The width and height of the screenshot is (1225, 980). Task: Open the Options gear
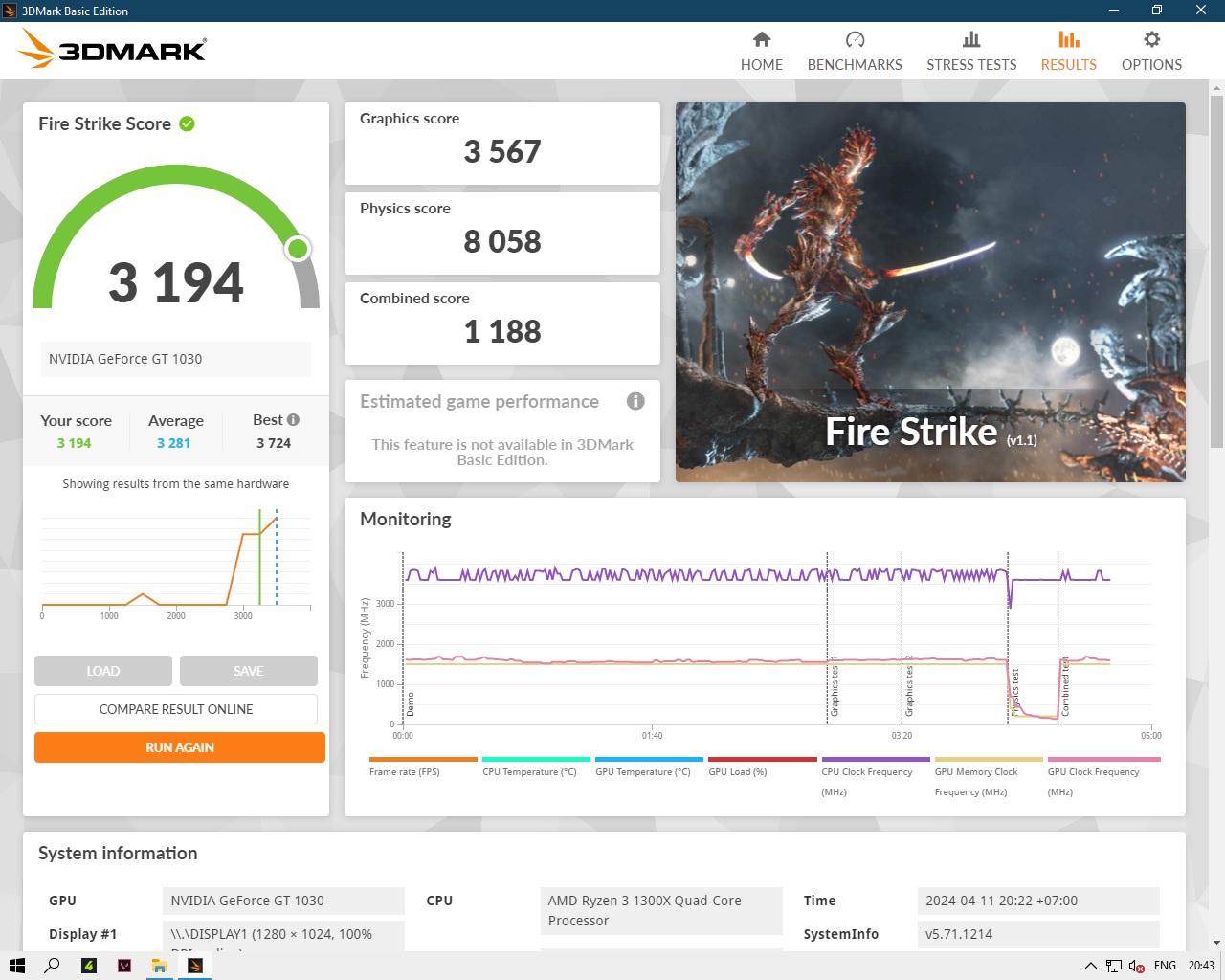pos(1151,40)
